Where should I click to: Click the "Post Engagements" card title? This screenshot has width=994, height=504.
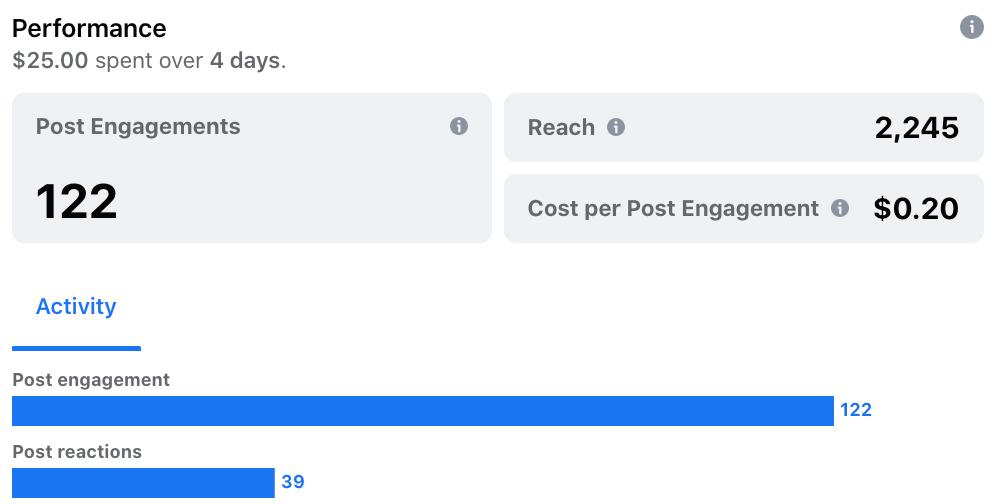pyautogui.click(x=138, y=127)
